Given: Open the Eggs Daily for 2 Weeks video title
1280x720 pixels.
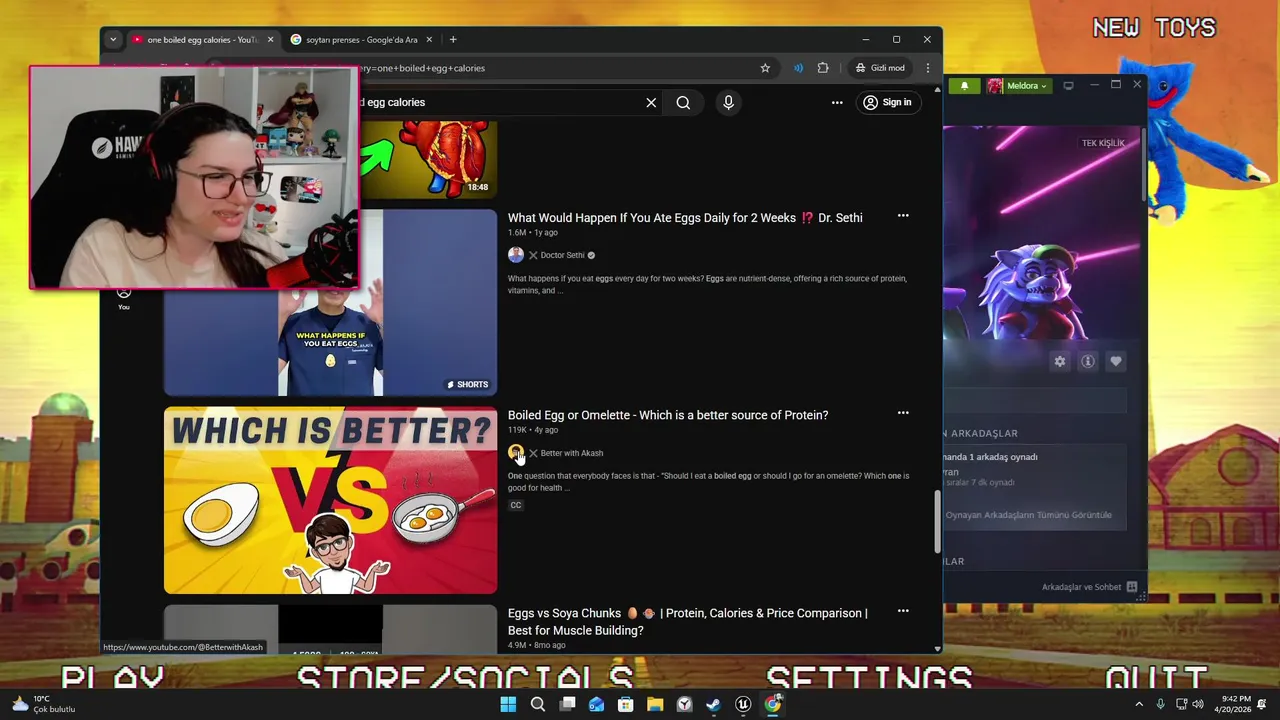Looking at the screenshot, I should pyautogui.click(x=685, y=217).
